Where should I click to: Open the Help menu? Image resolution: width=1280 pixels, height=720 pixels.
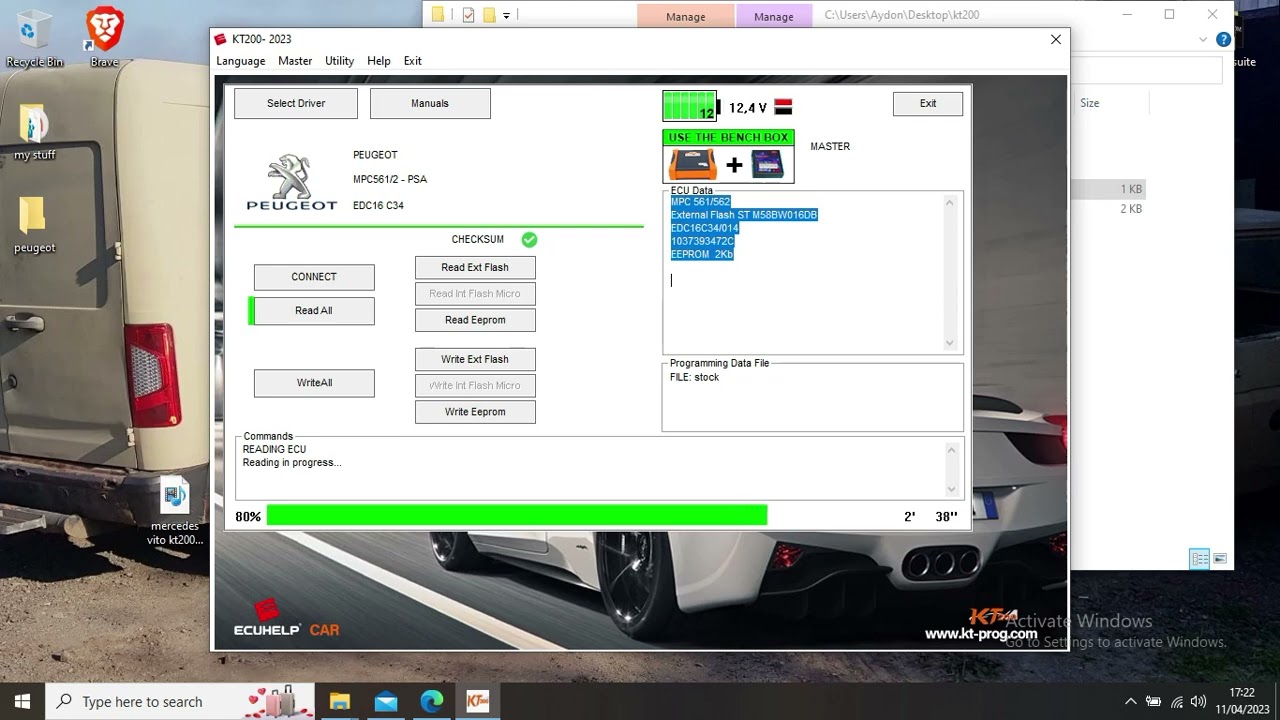(x=379, y=61)
